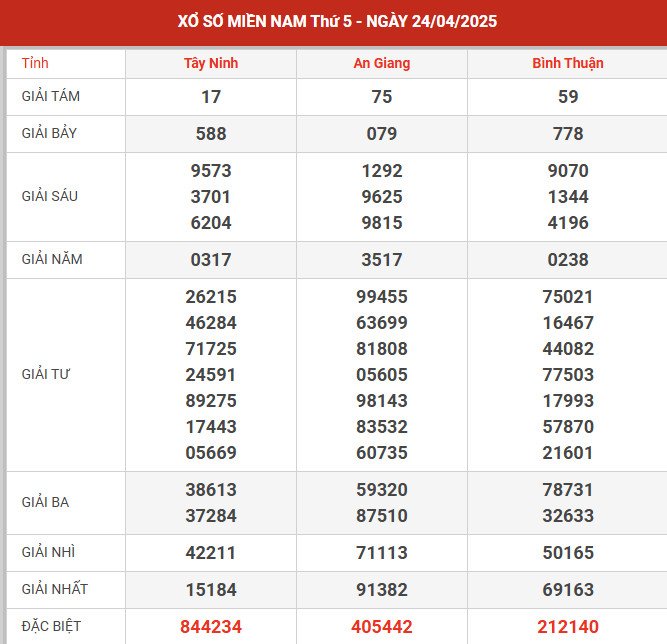
Task: Click giải sáu number 4196
Action: [x=568, y=223]
